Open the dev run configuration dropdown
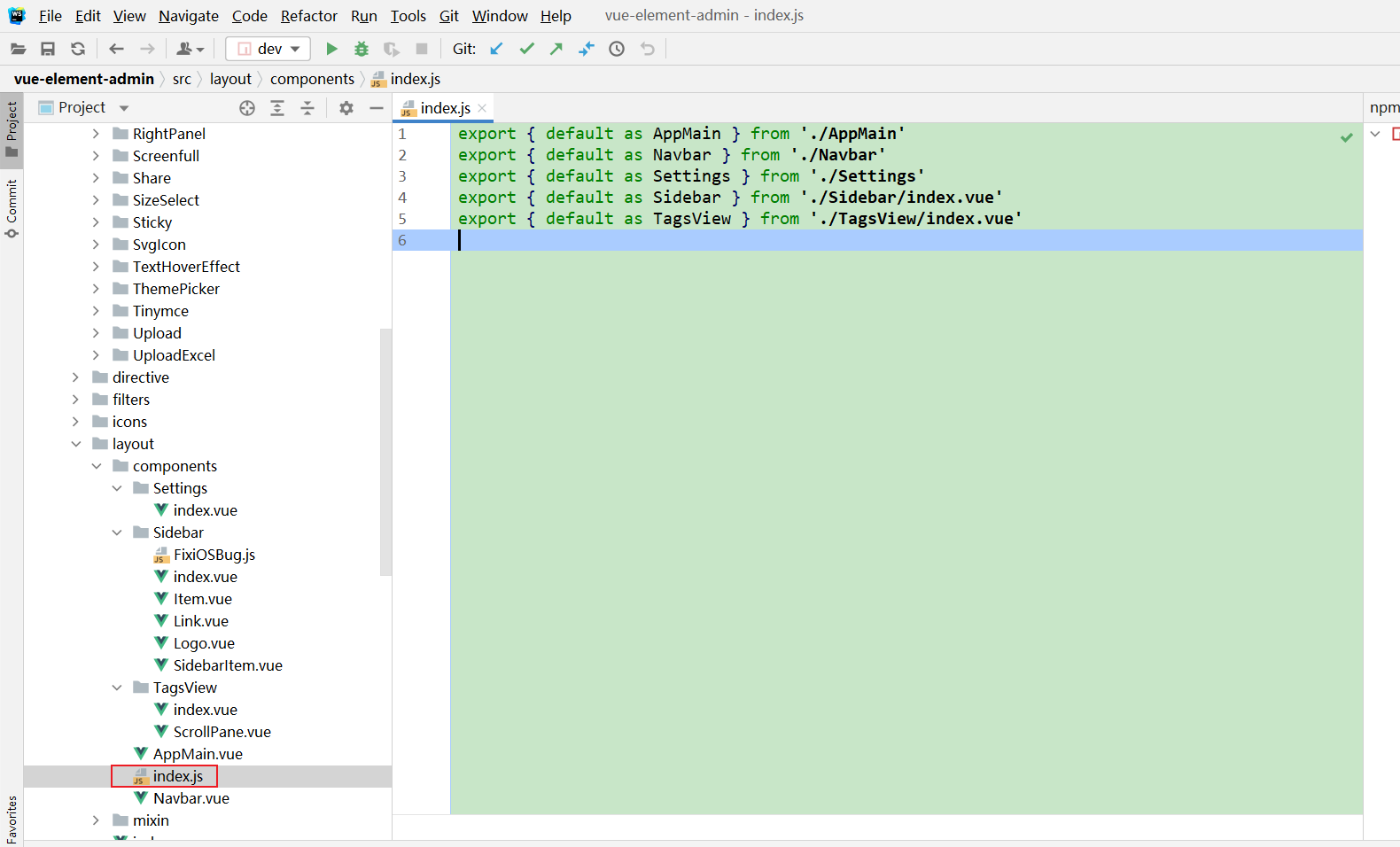The width and height of the screenshot is (1400, 847). (x=268, y=49)
